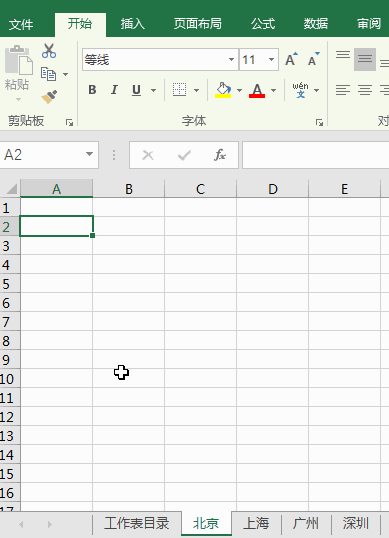Screen dimensions: 389x538
Task: Click the cancel X icon in formula bar
Action: click(148, 155)
